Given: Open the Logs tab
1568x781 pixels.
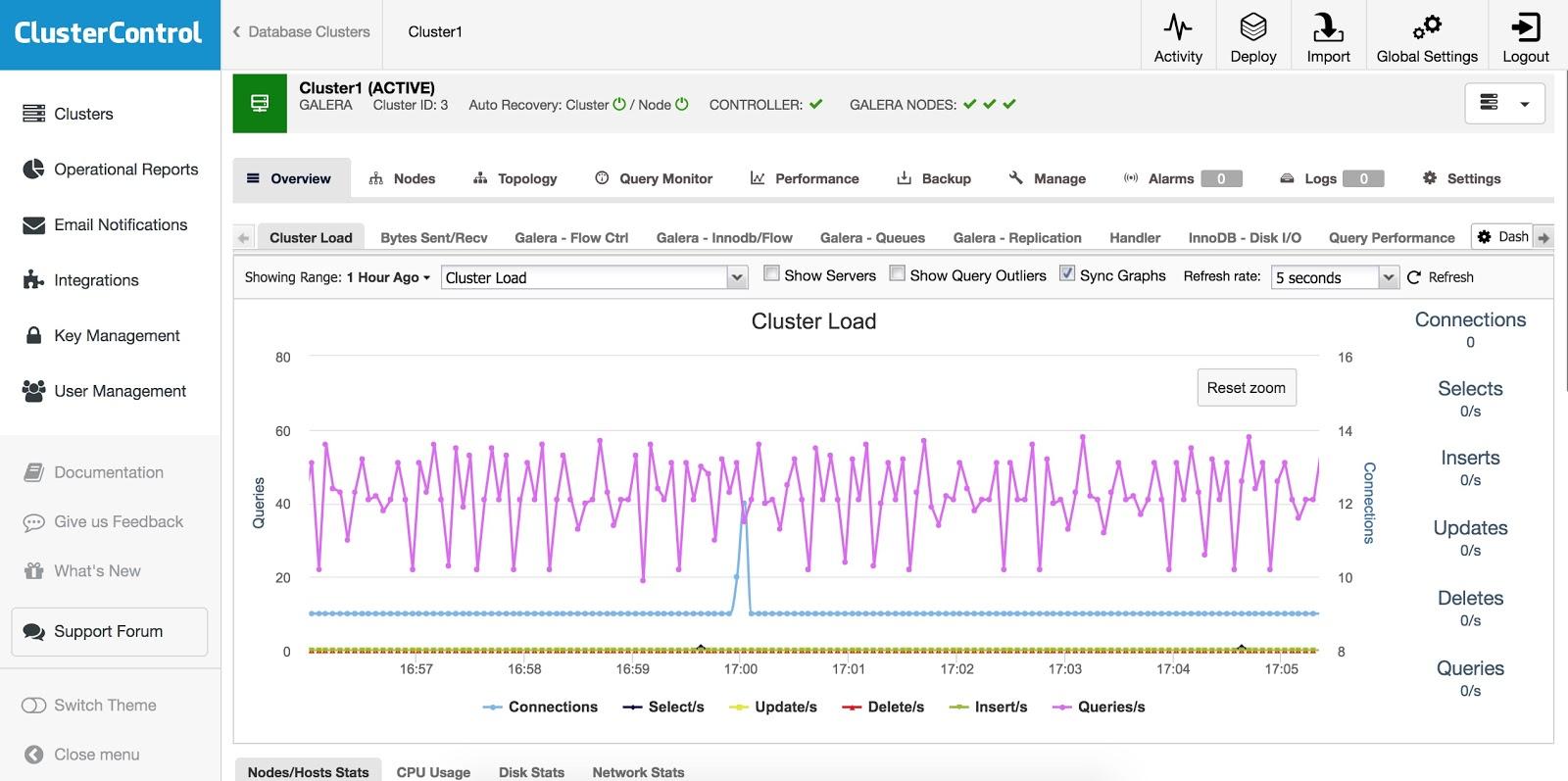Looking at the screenshot, I should (x=1332, y=178).
